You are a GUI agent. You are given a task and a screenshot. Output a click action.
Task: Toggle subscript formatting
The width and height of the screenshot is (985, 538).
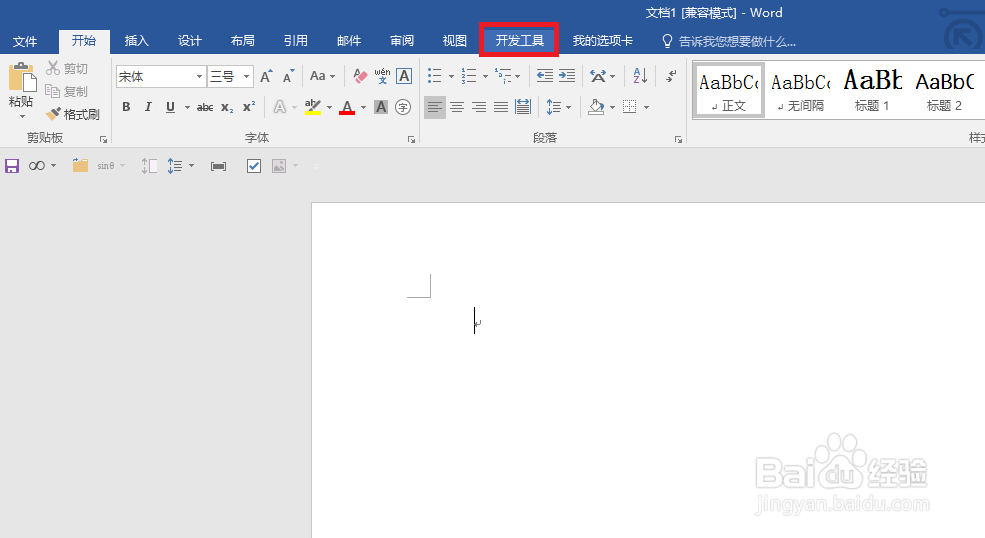227,107
